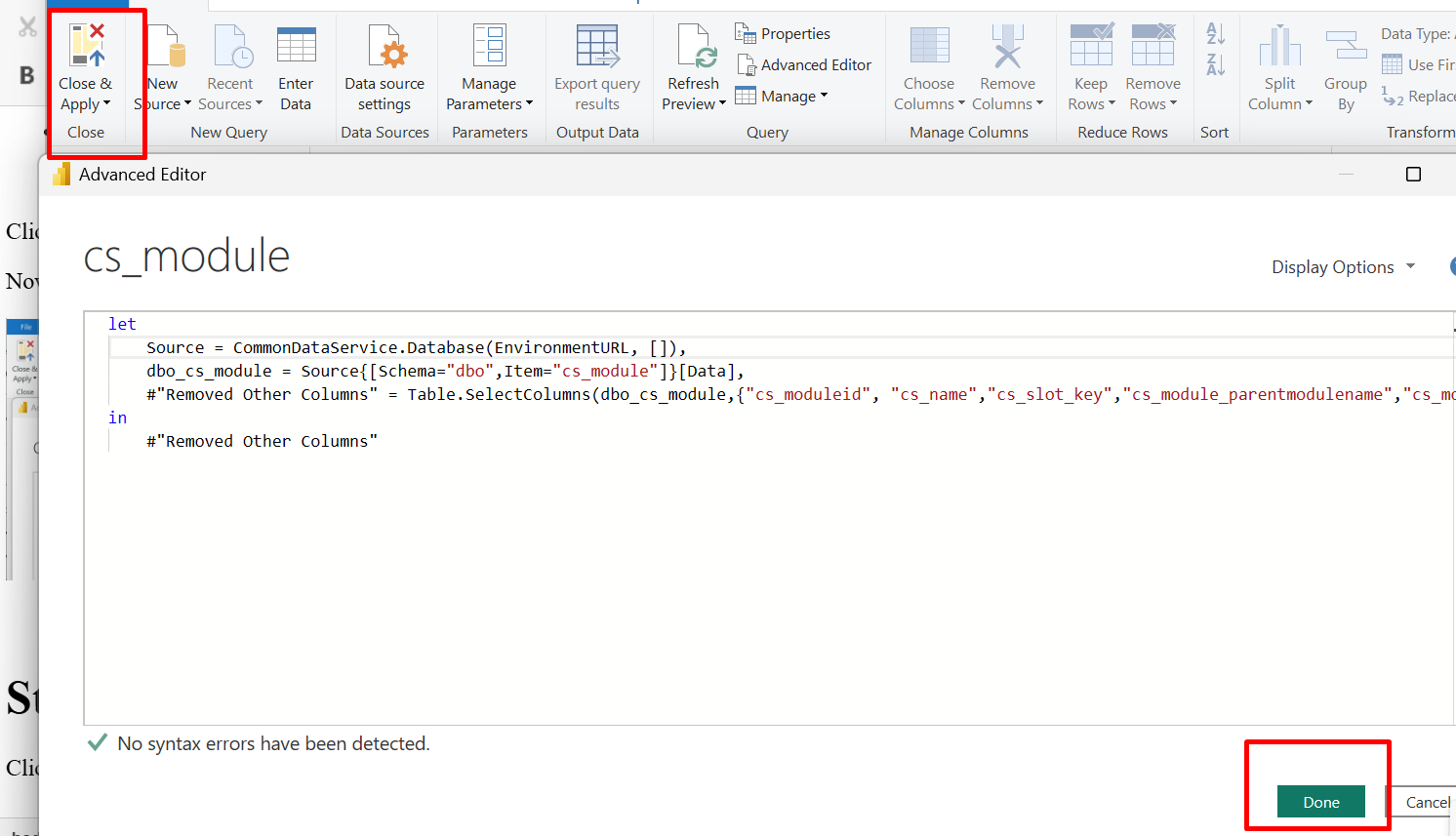Open the Enter Data table icon

click(296, 47)
